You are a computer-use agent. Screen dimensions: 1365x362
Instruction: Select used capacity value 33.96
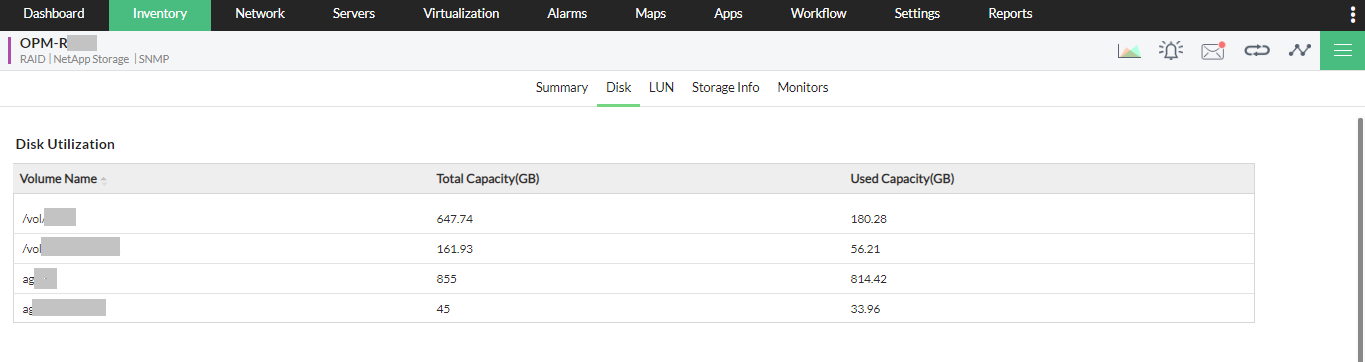(865, 309)
